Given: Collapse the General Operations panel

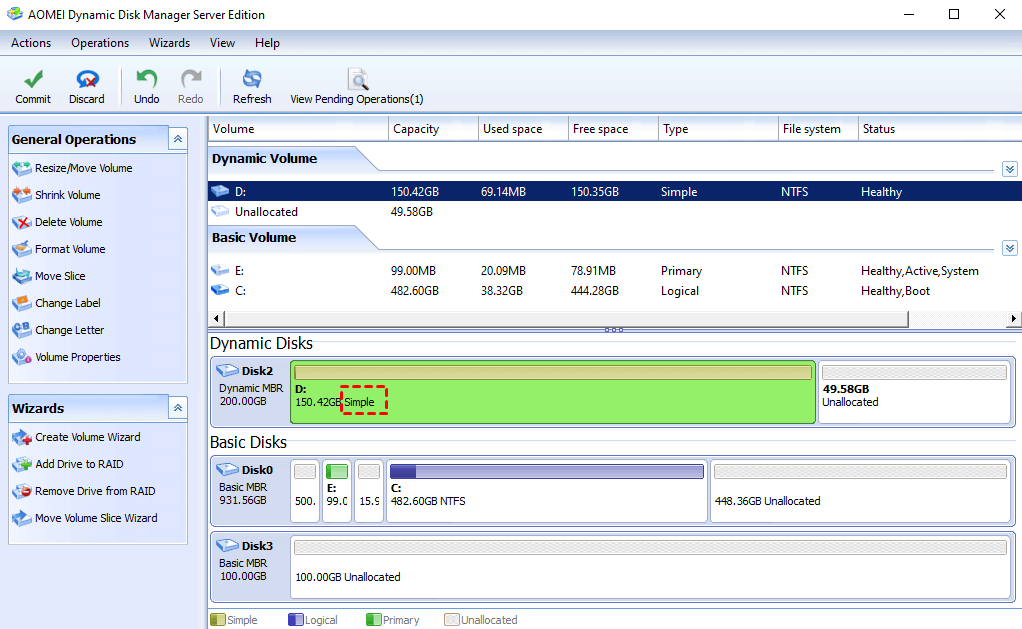Looking at the screenshot, I should 177,139.
